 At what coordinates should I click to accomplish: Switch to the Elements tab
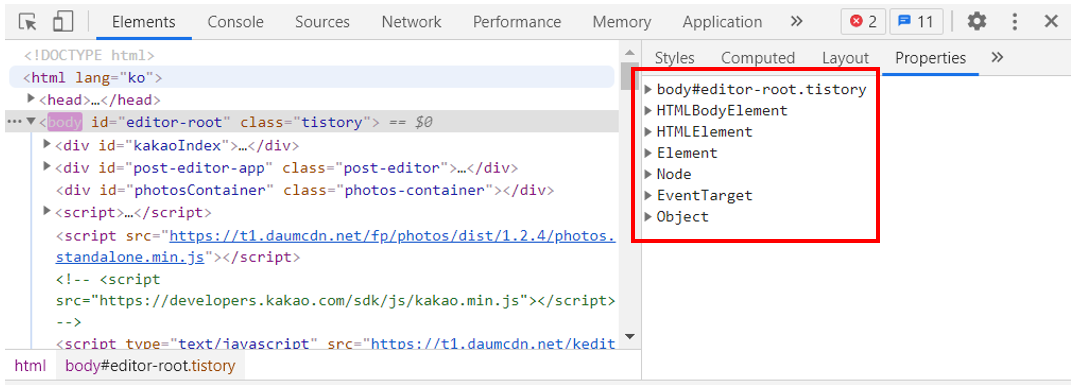[143, 22]
